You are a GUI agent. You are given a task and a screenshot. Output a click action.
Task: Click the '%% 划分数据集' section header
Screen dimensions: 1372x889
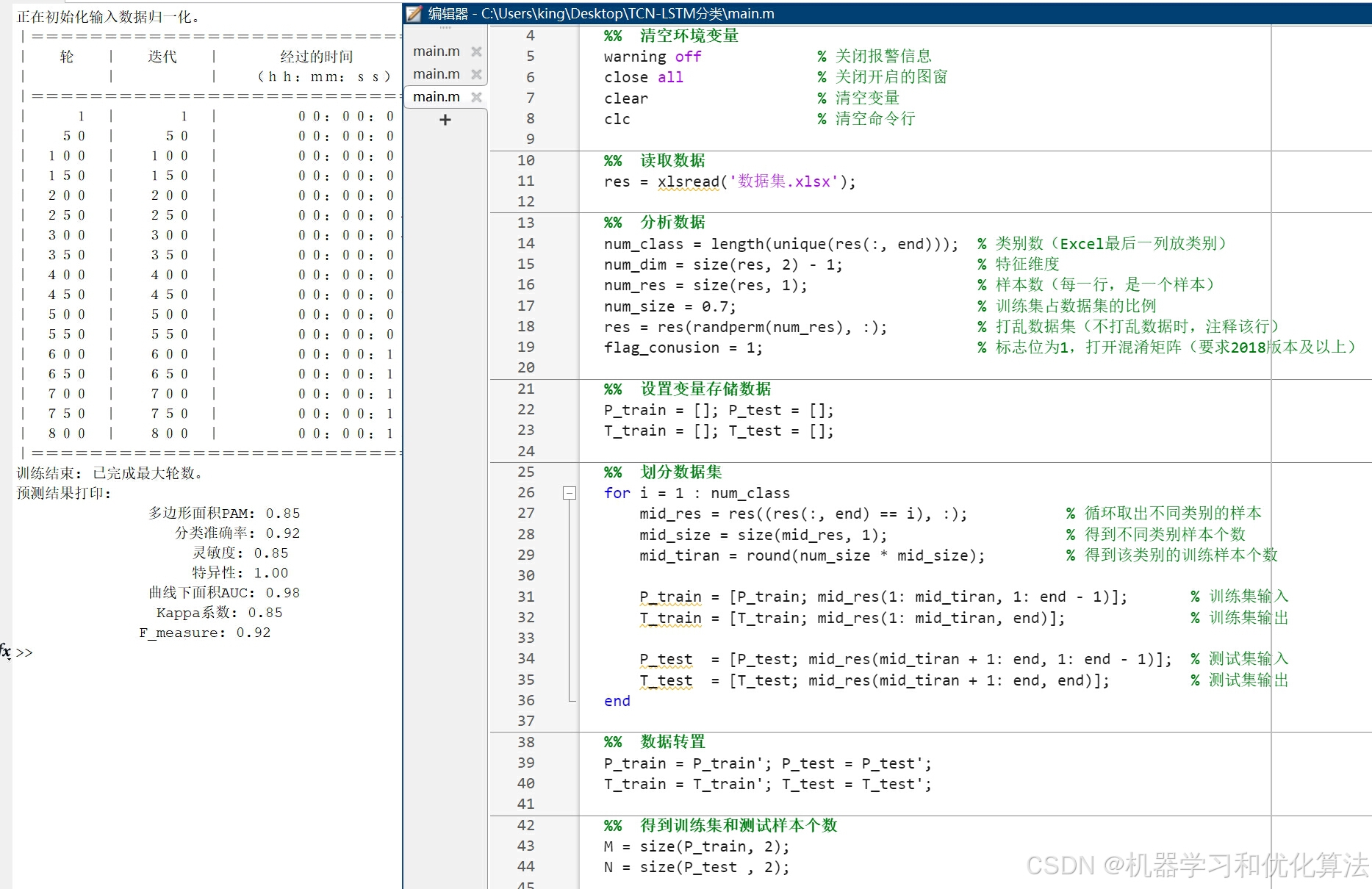[x=663, y=472]
